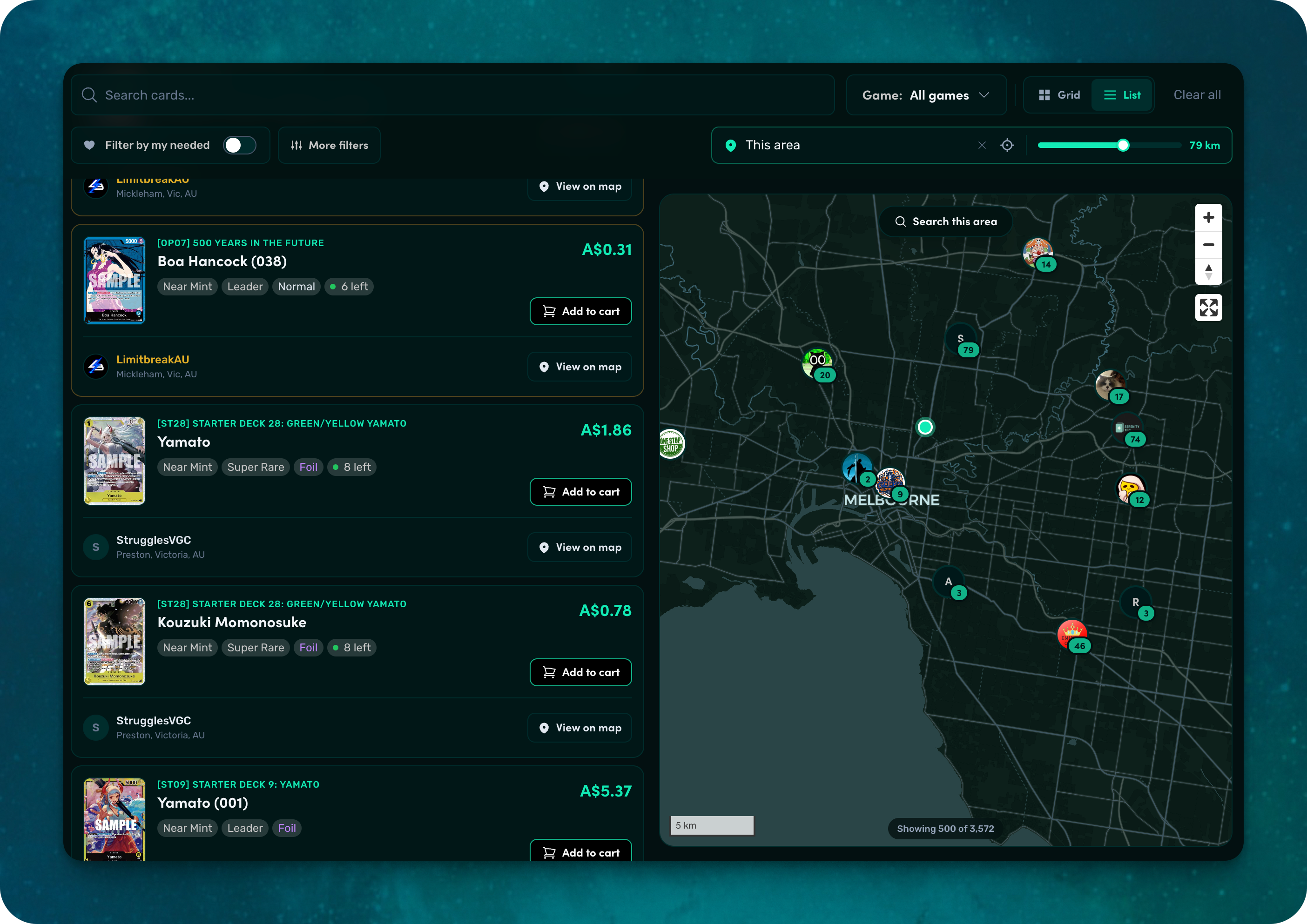Open the Kouzuki Momonosuke card thumbnail
This screenshot has width=1307, height=924.
(x=115, y=641)
